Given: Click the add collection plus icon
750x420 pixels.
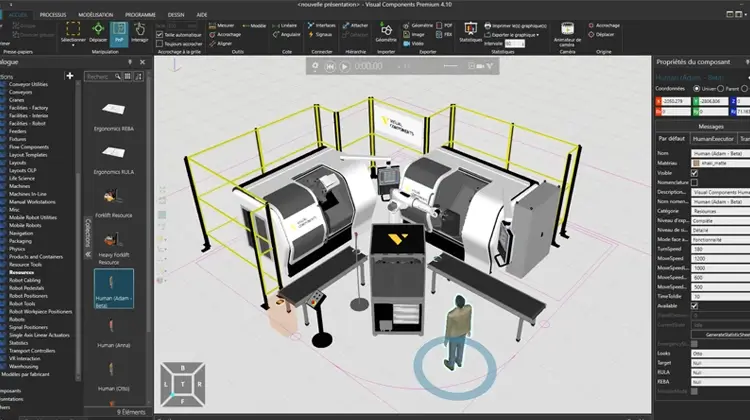Looking at the screenshot, I should 70,76.
